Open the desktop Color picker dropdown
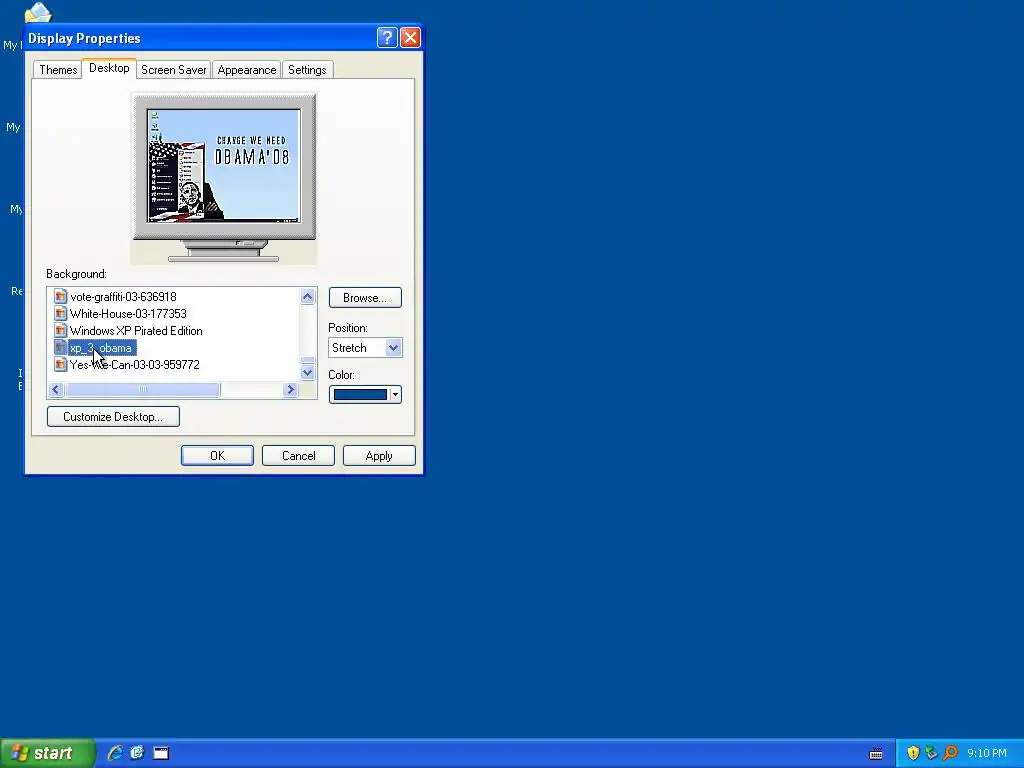 [x=365, y=394]
